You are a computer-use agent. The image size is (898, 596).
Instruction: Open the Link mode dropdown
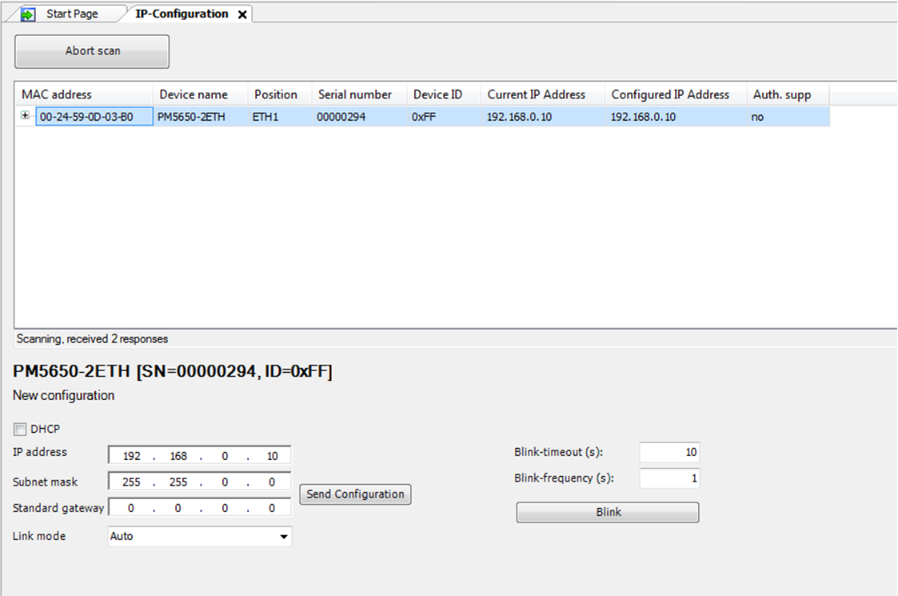[x=199, y=536]
